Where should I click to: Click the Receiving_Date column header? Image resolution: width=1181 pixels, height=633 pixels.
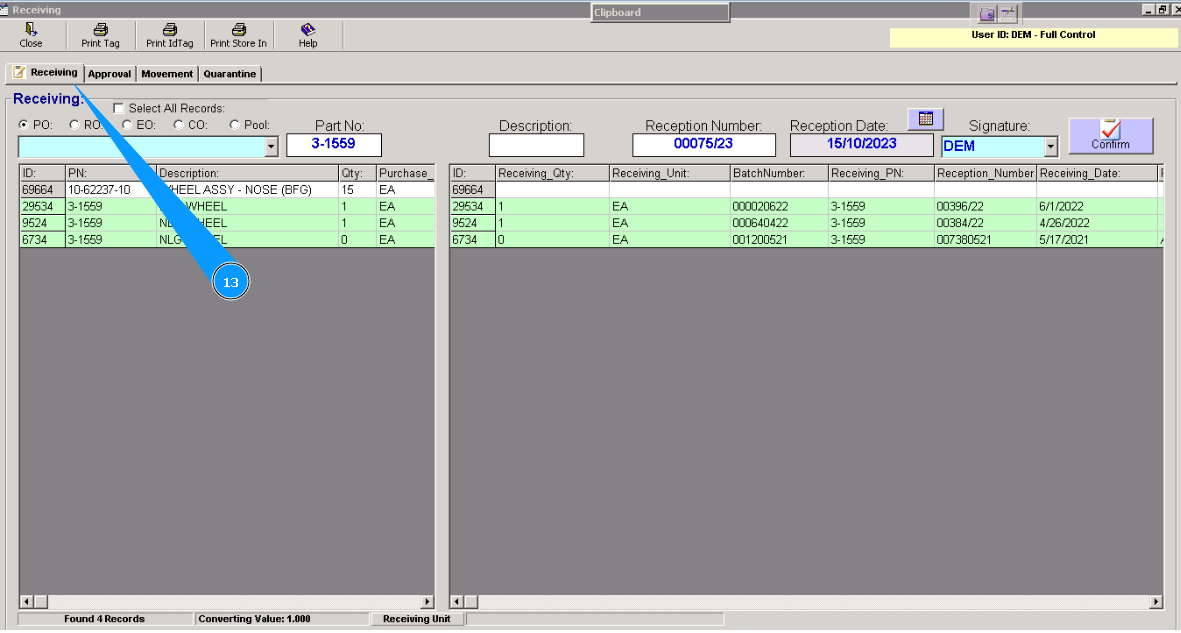[x=1097, y=173]
